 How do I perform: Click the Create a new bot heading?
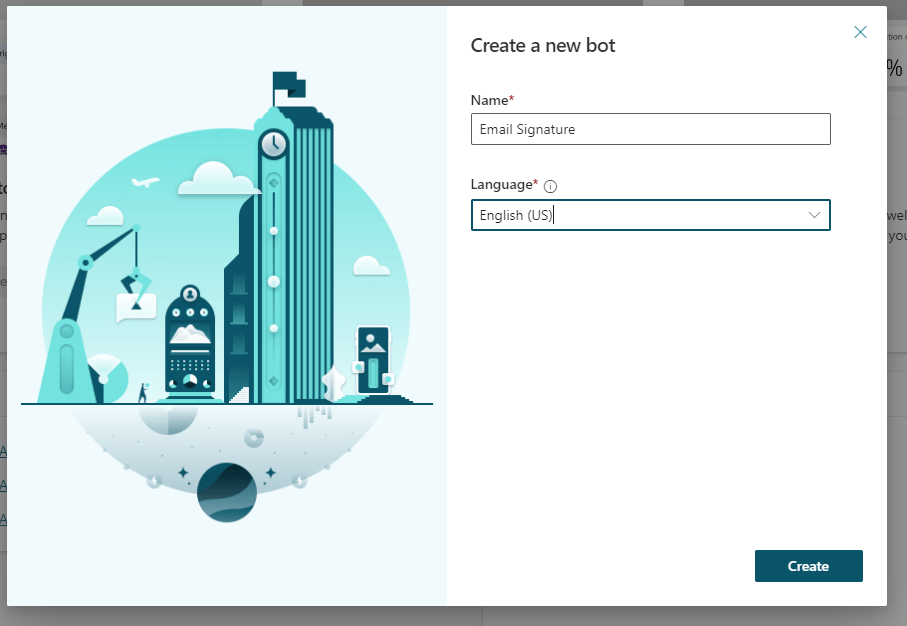[543, 45]
